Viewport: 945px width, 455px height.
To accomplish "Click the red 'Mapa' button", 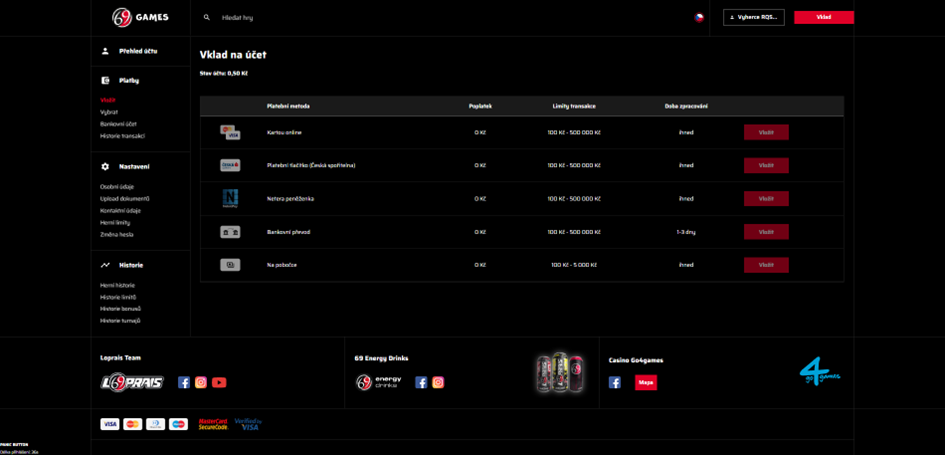I will point(646,382).
